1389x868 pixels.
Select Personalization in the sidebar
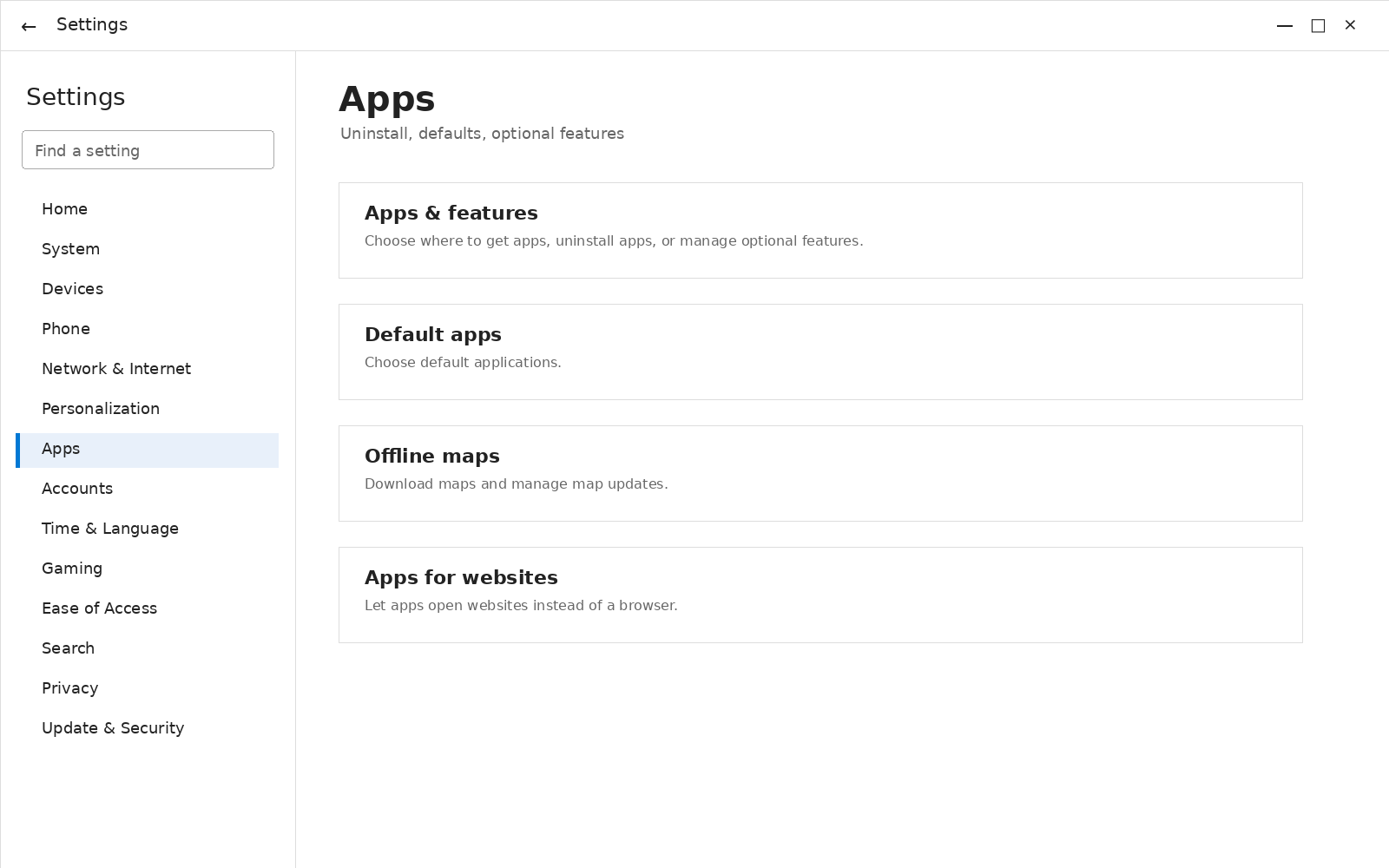click(x=147, y=409)
